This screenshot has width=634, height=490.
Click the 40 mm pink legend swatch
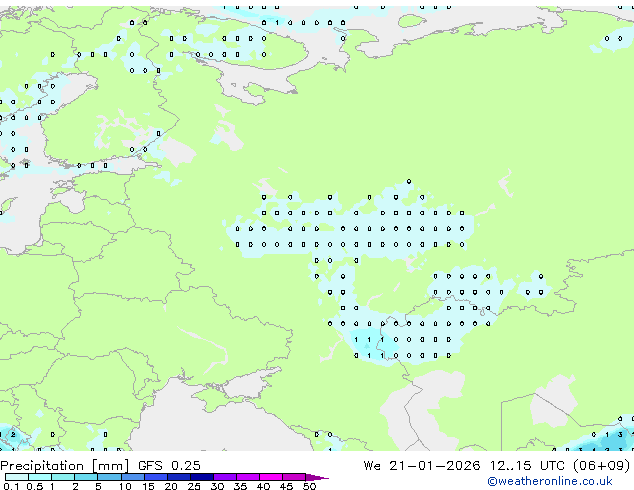272,477
